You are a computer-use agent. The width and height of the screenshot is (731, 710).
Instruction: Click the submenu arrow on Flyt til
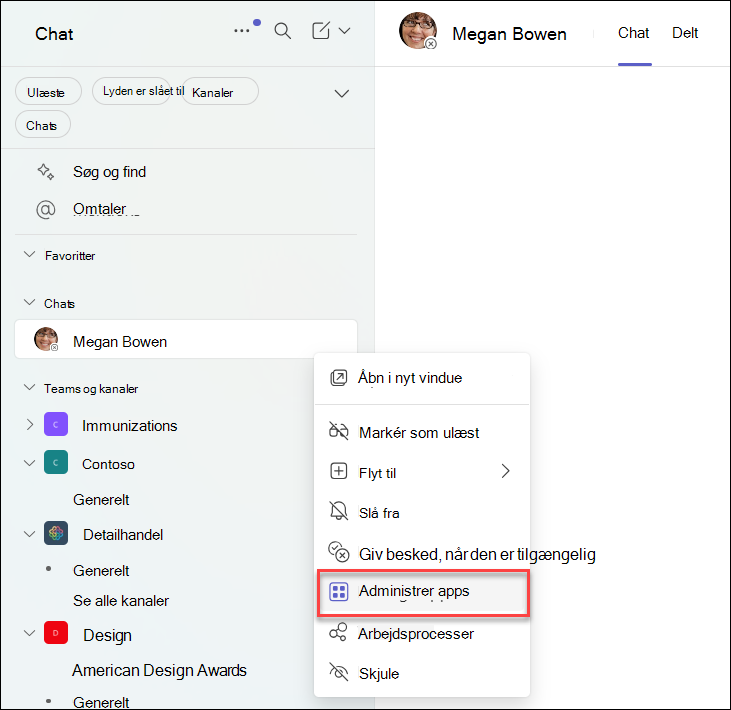(505, 471)
